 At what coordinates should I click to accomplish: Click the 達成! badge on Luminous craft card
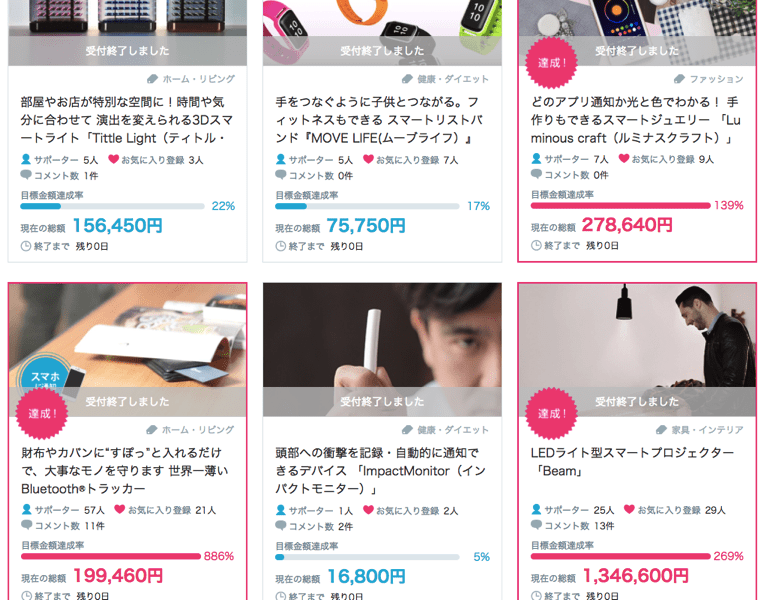click(x=551, y=63)
